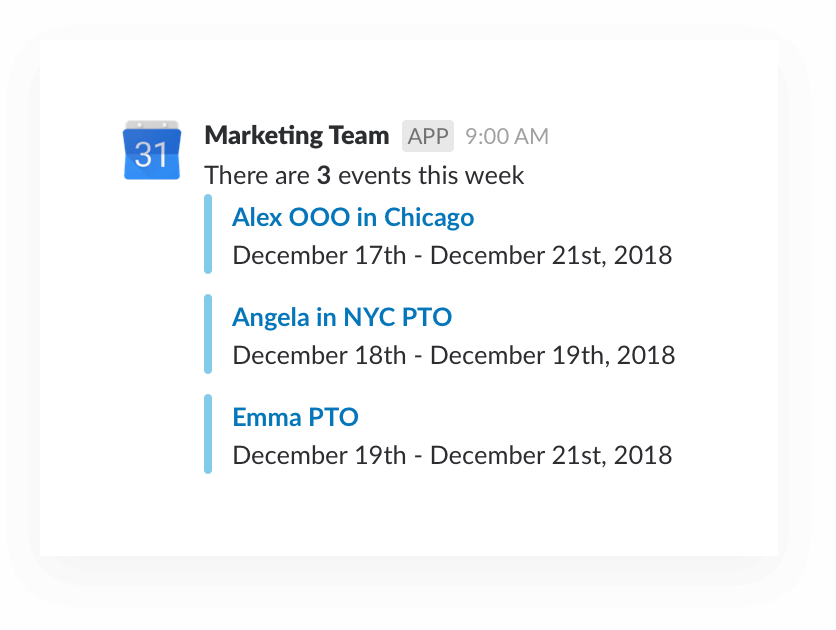This screenshot has width=836, height=630.
Task: Click the blue bar beside Alex's event
Action: [x=208, y=234]
